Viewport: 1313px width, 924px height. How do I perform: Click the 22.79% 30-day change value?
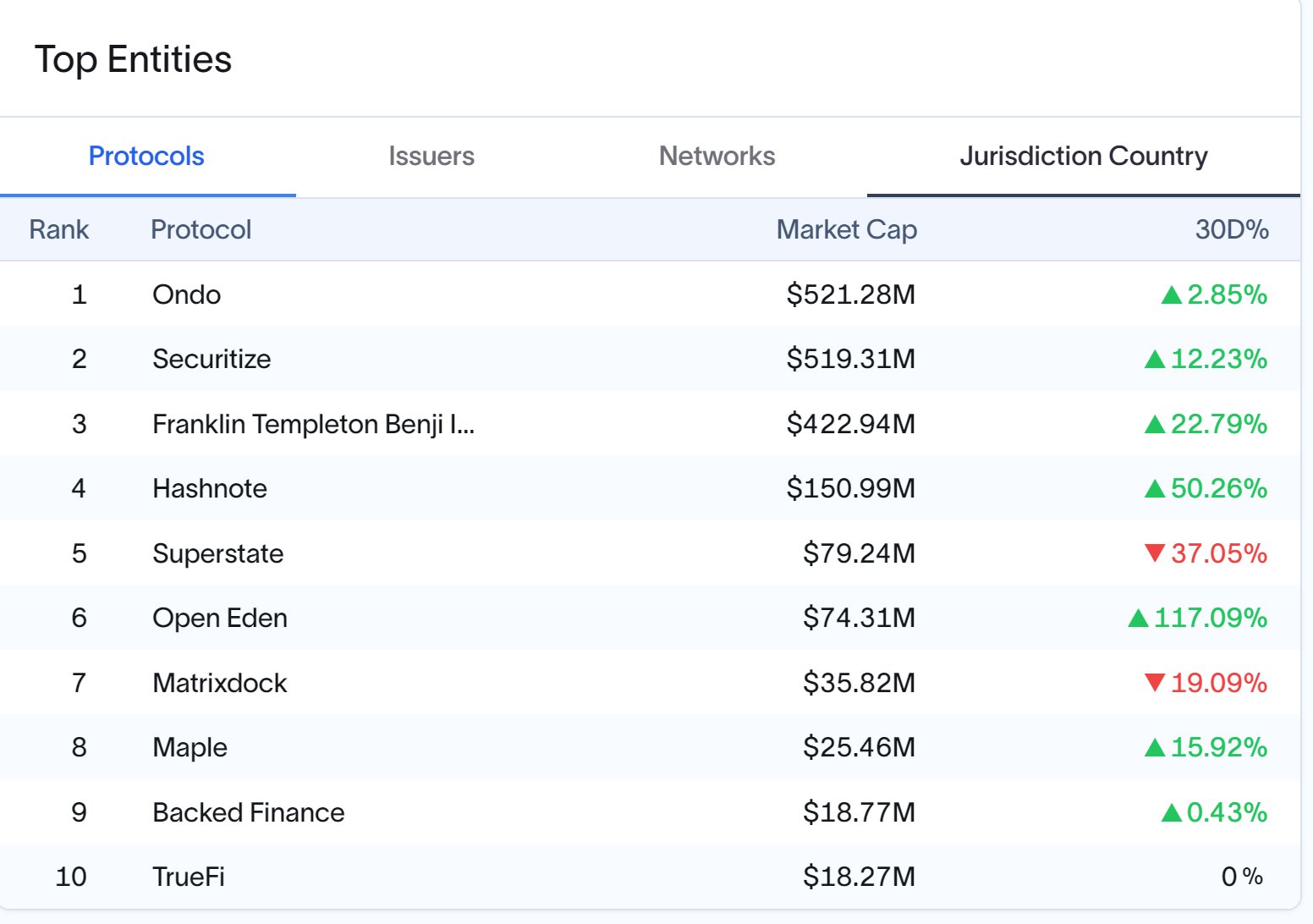1206,424
